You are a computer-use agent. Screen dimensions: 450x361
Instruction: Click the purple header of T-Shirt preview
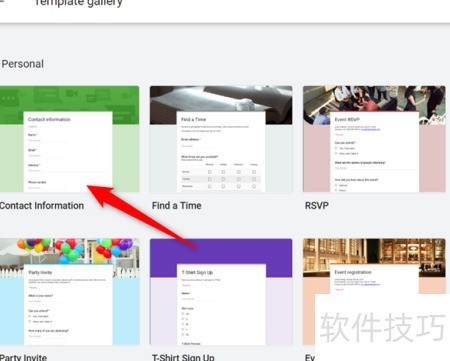[221, 251]
